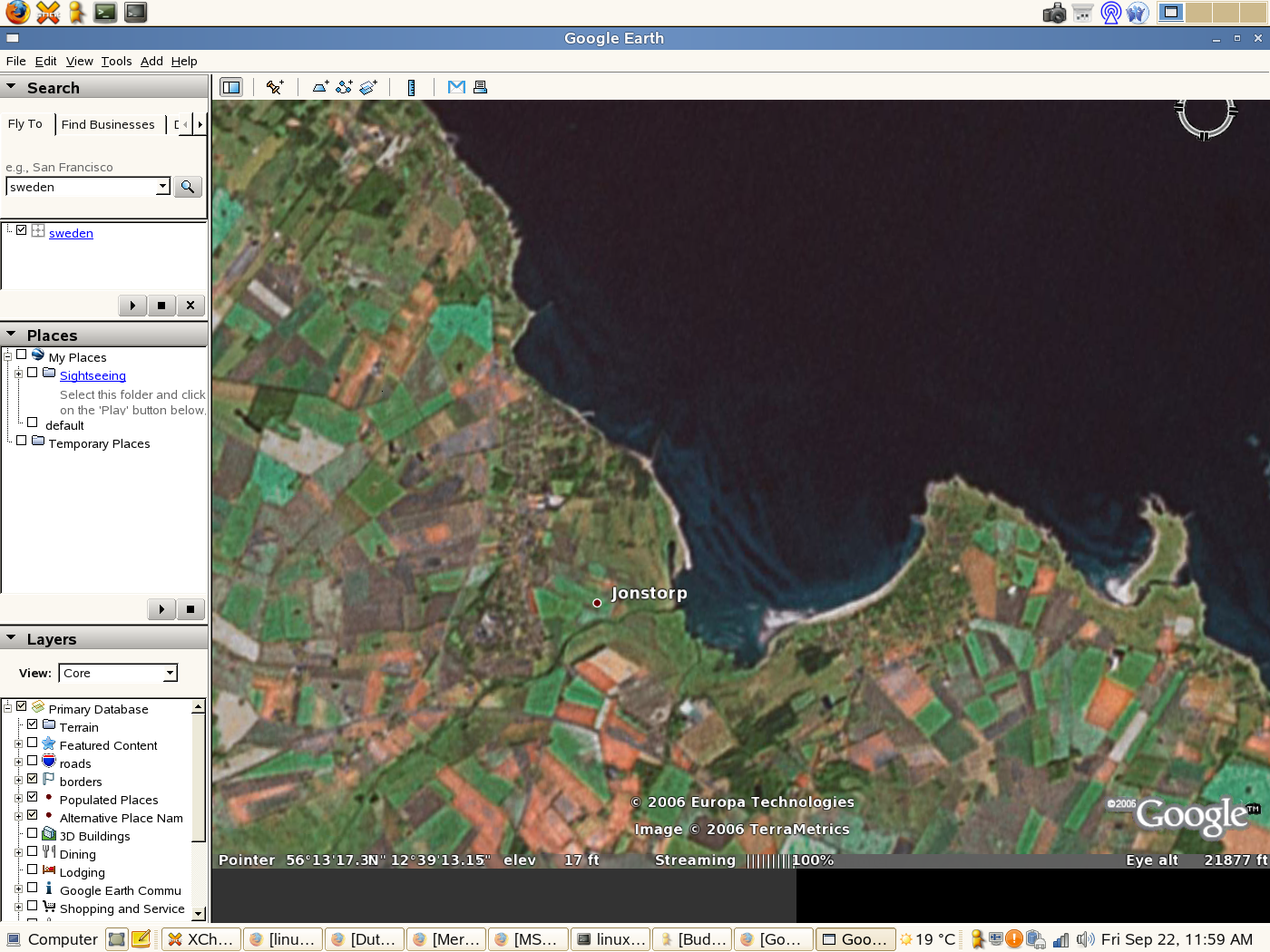
Task: Collapse the Layers panel header triangle
Action: pyautogui.click(x=11, y=638)
